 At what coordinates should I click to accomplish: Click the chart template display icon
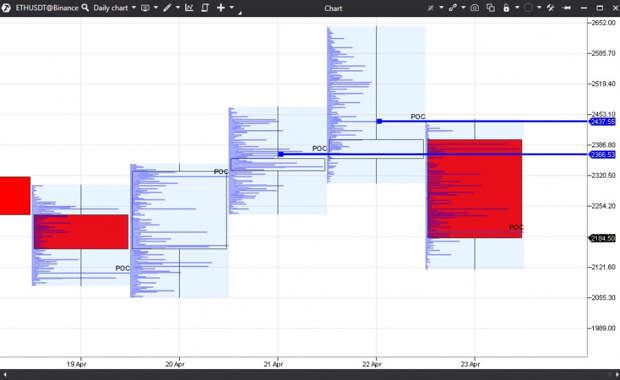pos(145,8)
